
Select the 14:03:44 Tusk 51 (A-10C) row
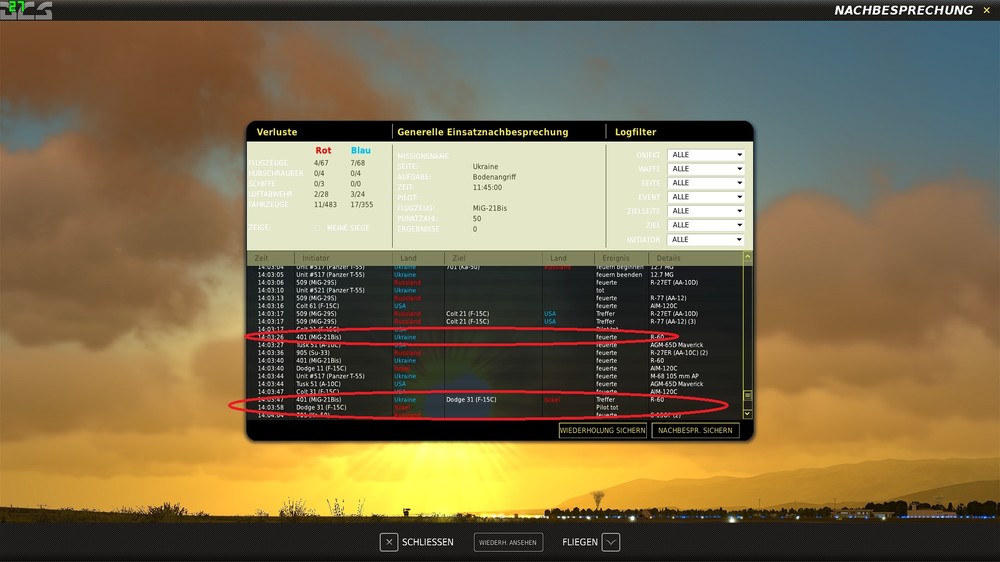(x=494, y=384)
